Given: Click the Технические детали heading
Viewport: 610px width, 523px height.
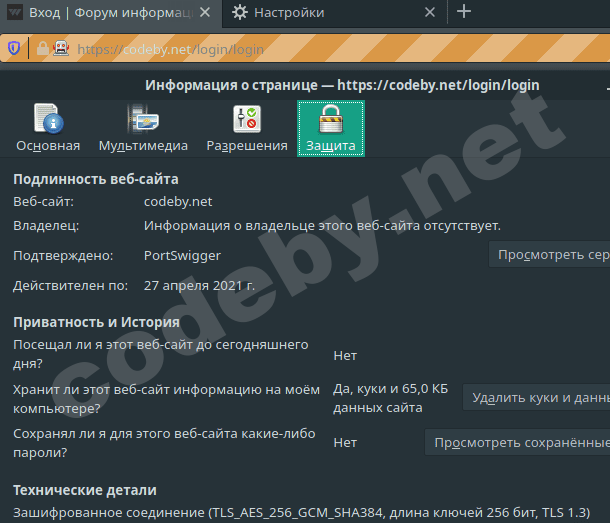Looking at the screenshot, I should click(85, 490).
